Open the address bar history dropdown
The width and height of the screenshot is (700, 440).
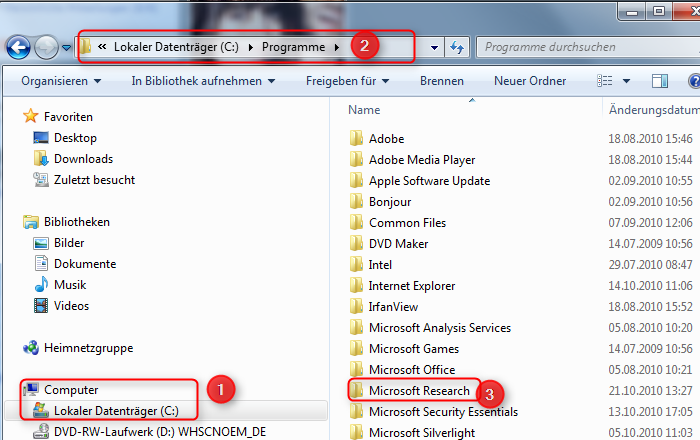[434, 47]
